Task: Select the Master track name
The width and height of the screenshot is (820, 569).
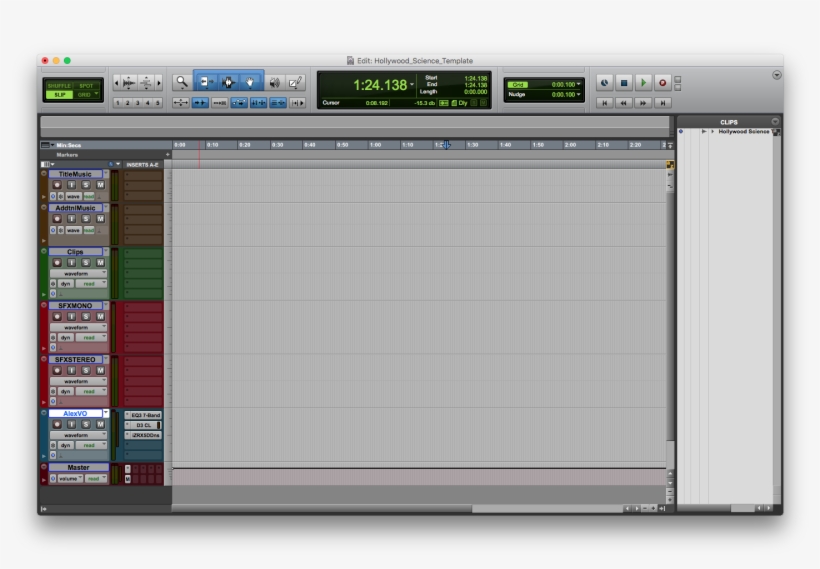Action: (78, 468)
